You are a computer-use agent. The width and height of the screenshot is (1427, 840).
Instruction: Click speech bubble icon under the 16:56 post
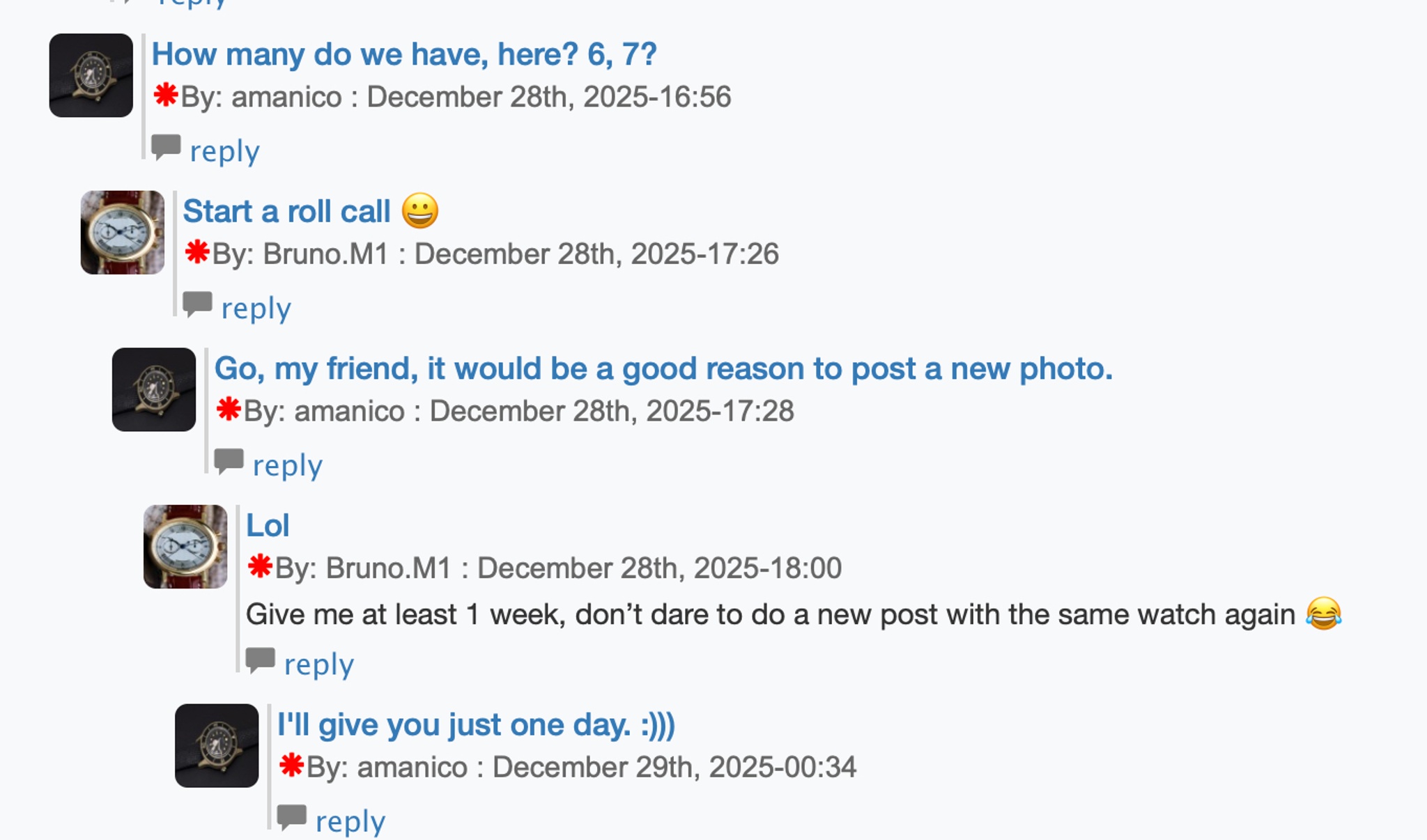point(166,147)
